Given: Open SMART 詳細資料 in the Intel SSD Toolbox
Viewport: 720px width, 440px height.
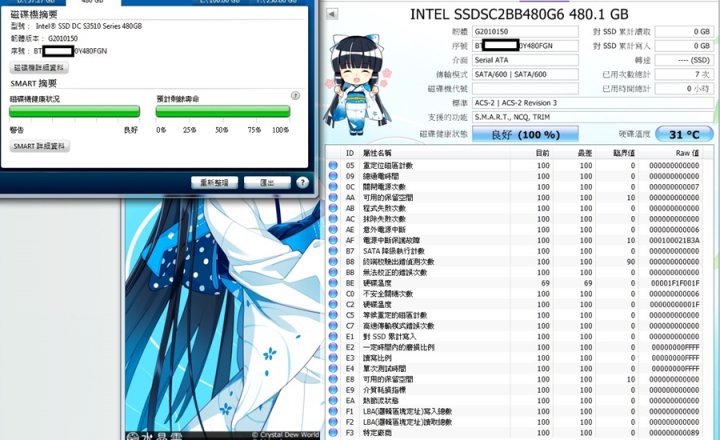Looking at the screenshot, I should [x=39, y=146].
